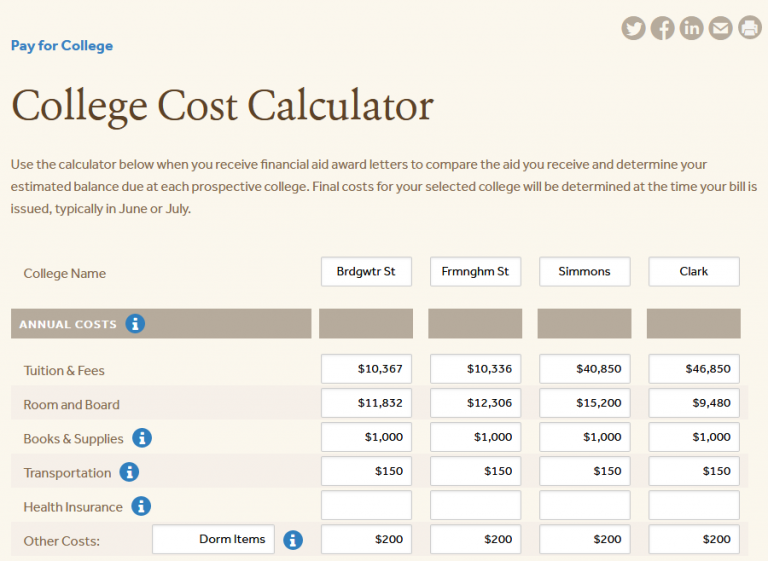Viewport: 768px width, 561px height.
Task: Focus Frmnghm St Other Costs $200 field
Action: [x=475, y=540]
